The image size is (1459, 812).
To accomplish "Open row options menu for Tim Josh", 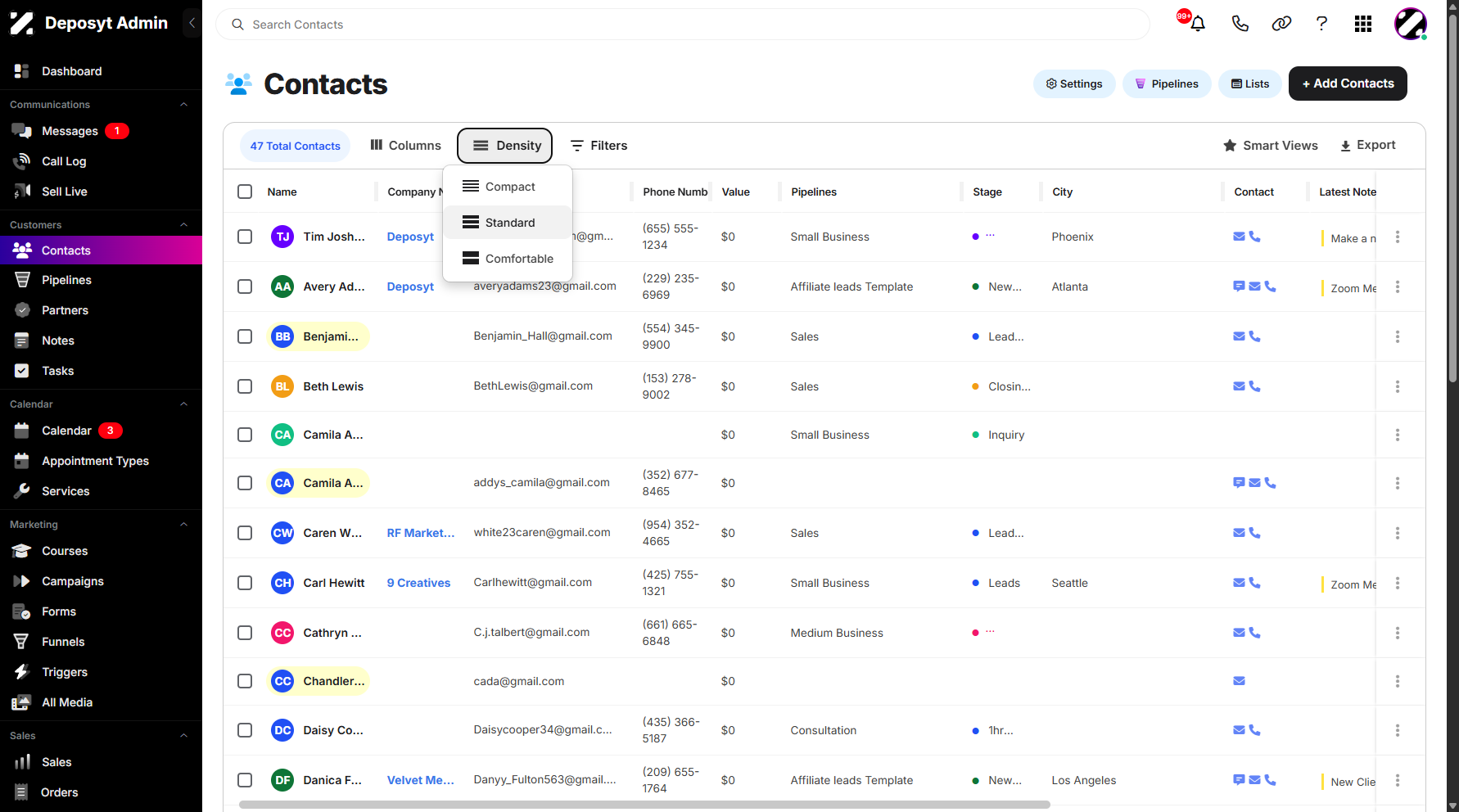I will tap(1398, 237).
